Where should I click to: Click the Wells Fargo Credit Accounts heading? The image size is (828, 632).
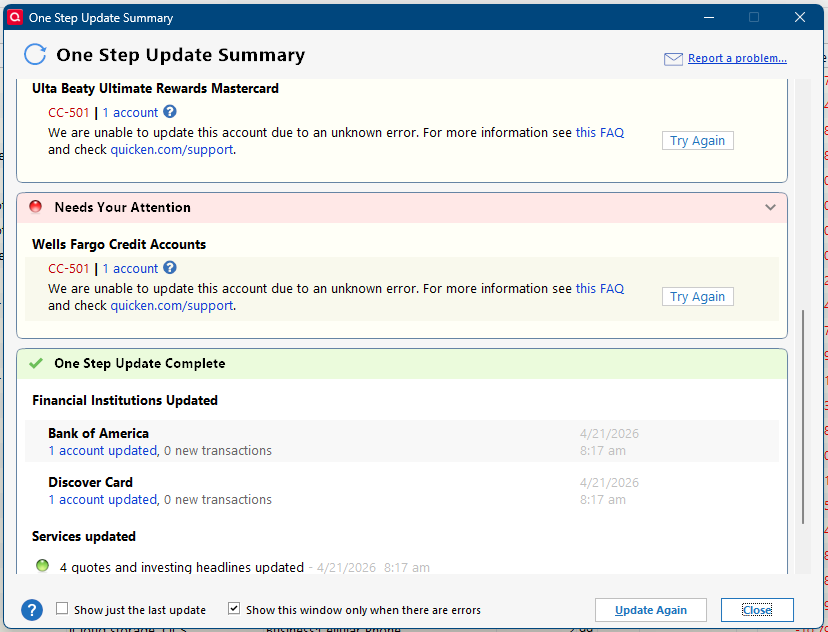[119, 244]
